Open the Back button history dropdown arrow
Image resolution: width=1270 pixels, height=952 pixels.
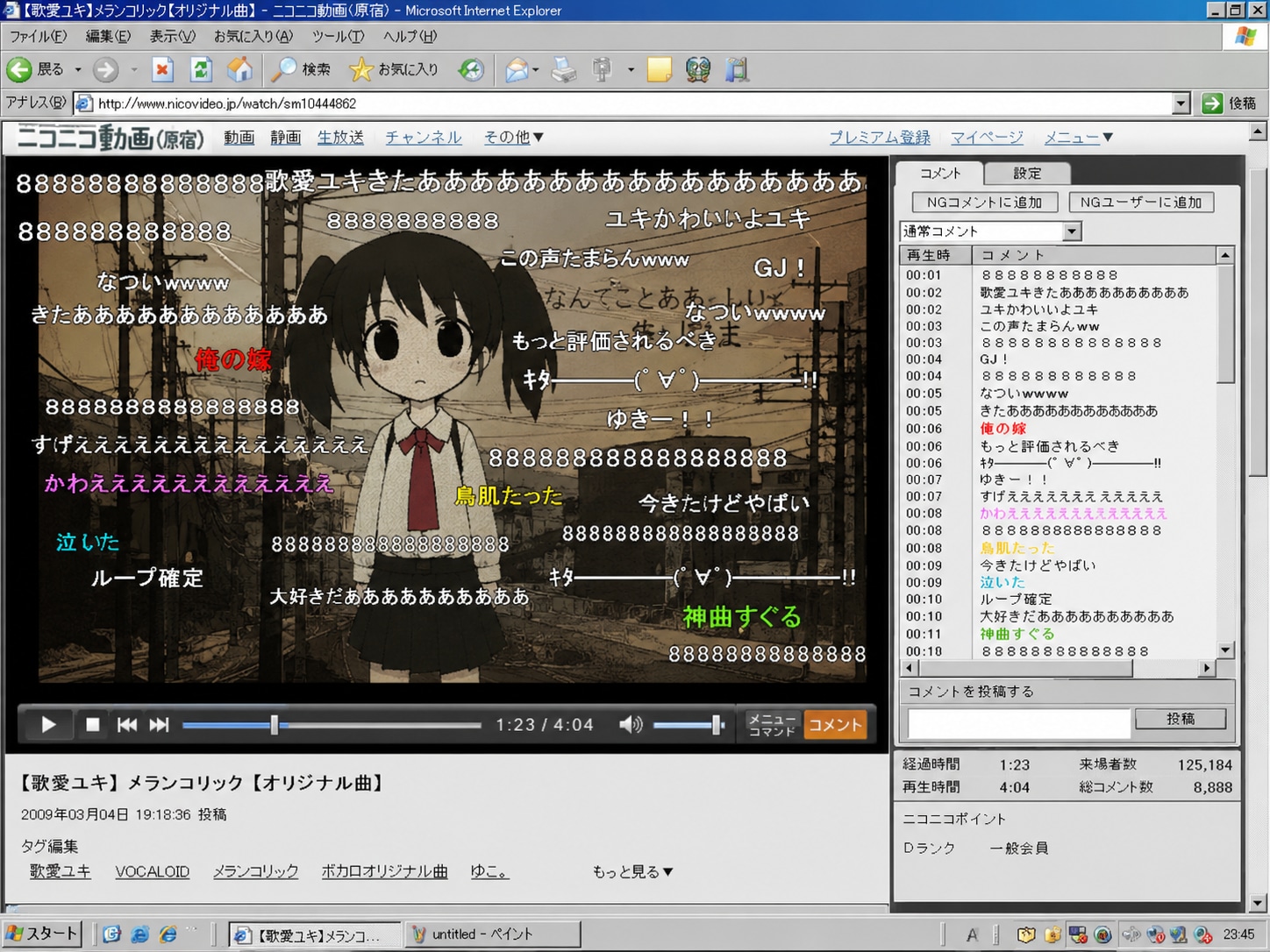(78, 69)
